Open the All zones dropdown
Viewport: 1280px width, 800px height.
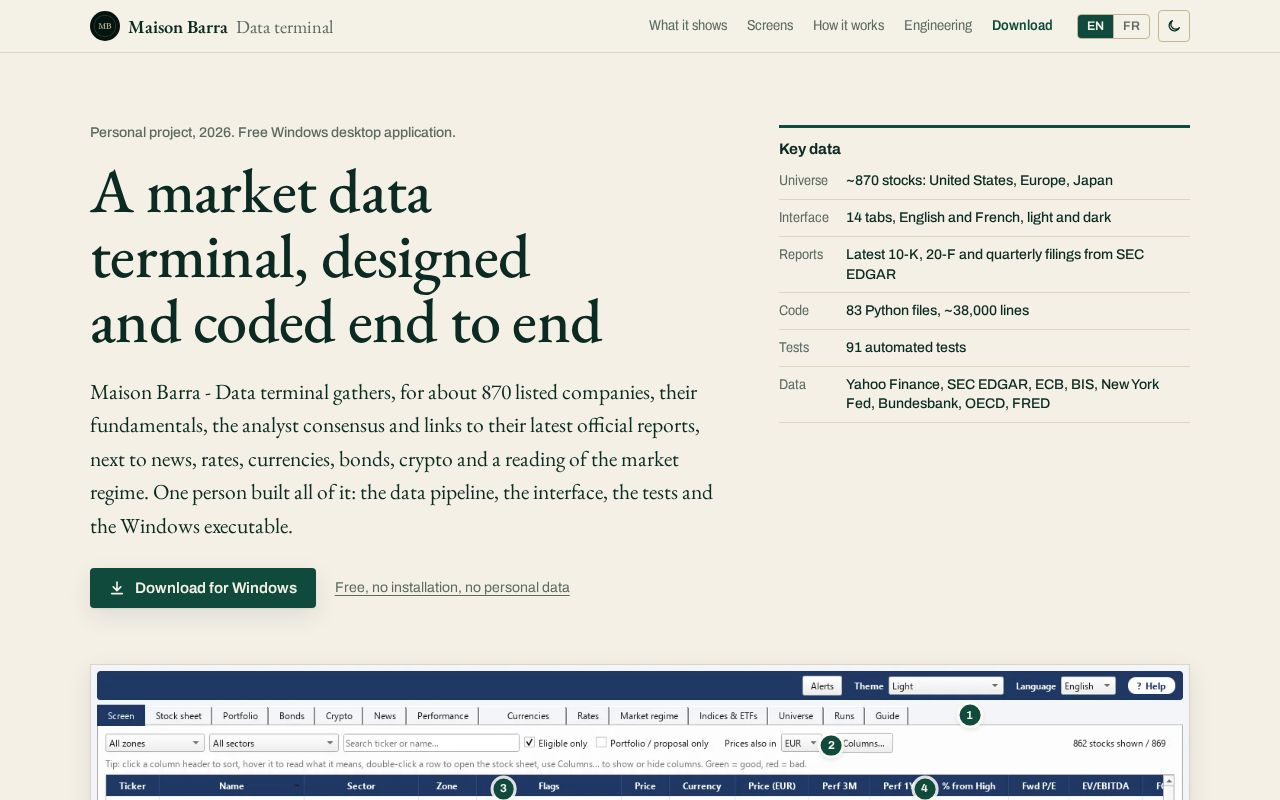(155, 743)
